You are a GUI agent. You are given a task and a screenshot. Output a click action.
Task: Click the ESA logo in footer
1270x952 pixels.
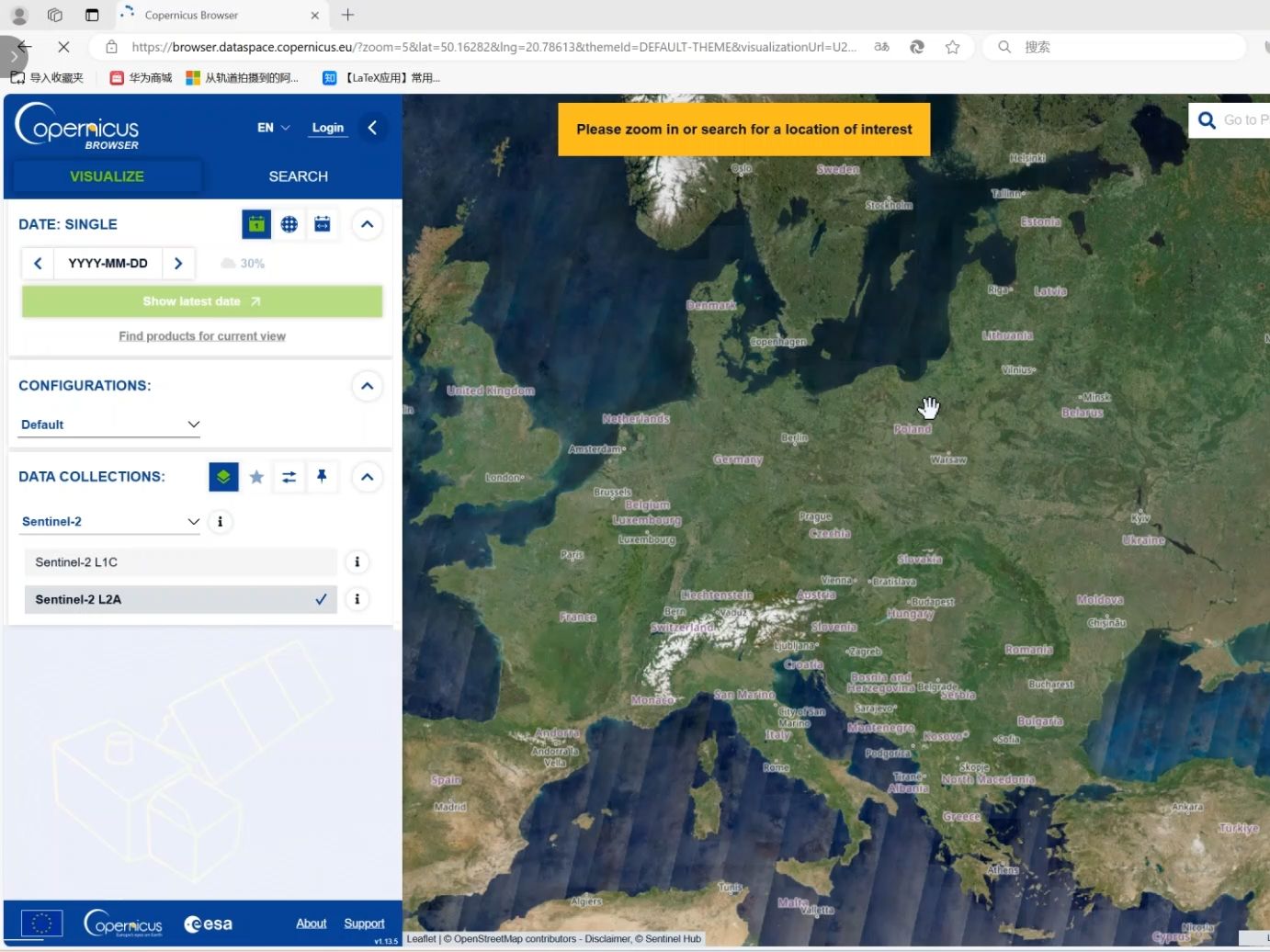[209, 924]
